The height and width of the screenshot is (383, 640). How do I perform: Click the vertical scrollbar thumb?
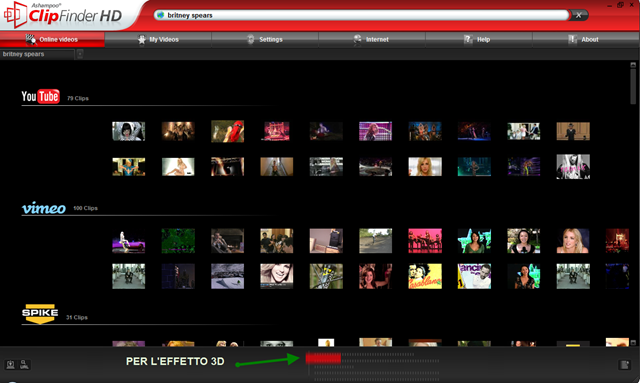coord(633,86)
